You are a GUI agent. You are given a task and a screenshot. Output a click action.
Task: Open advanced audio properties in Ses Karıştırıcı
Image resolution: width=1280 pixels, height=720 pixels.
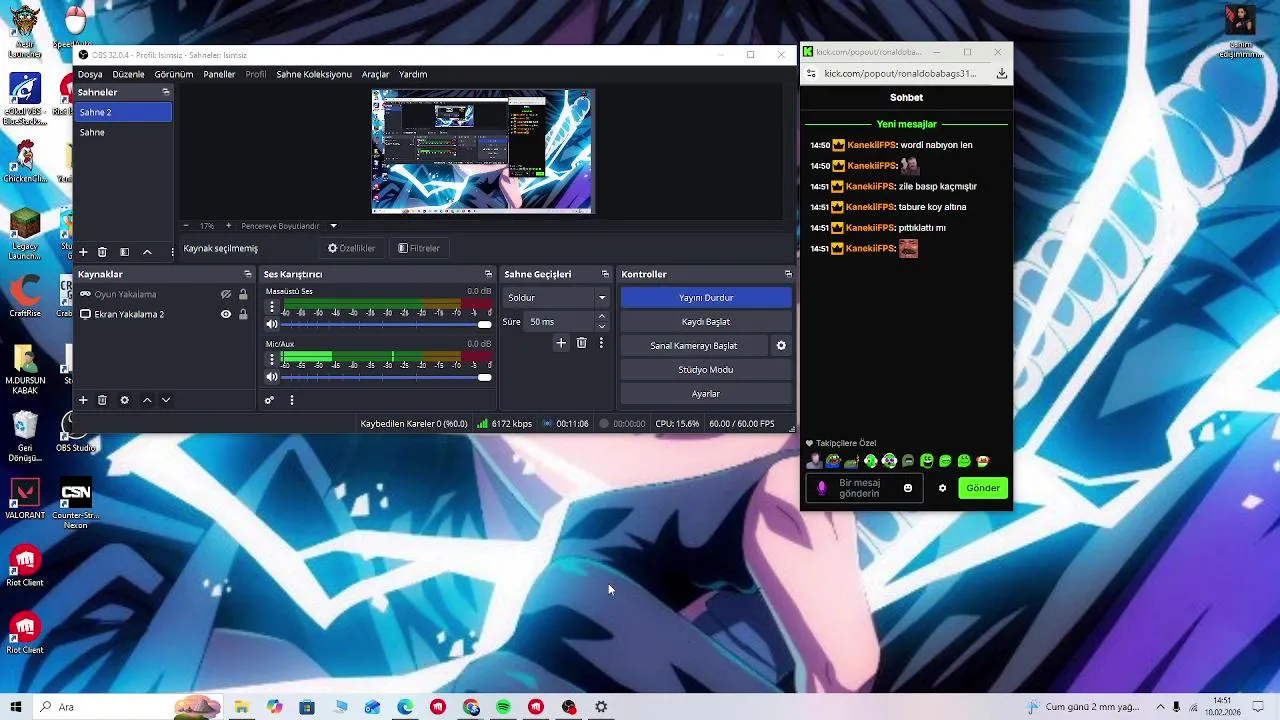[269, 400]
